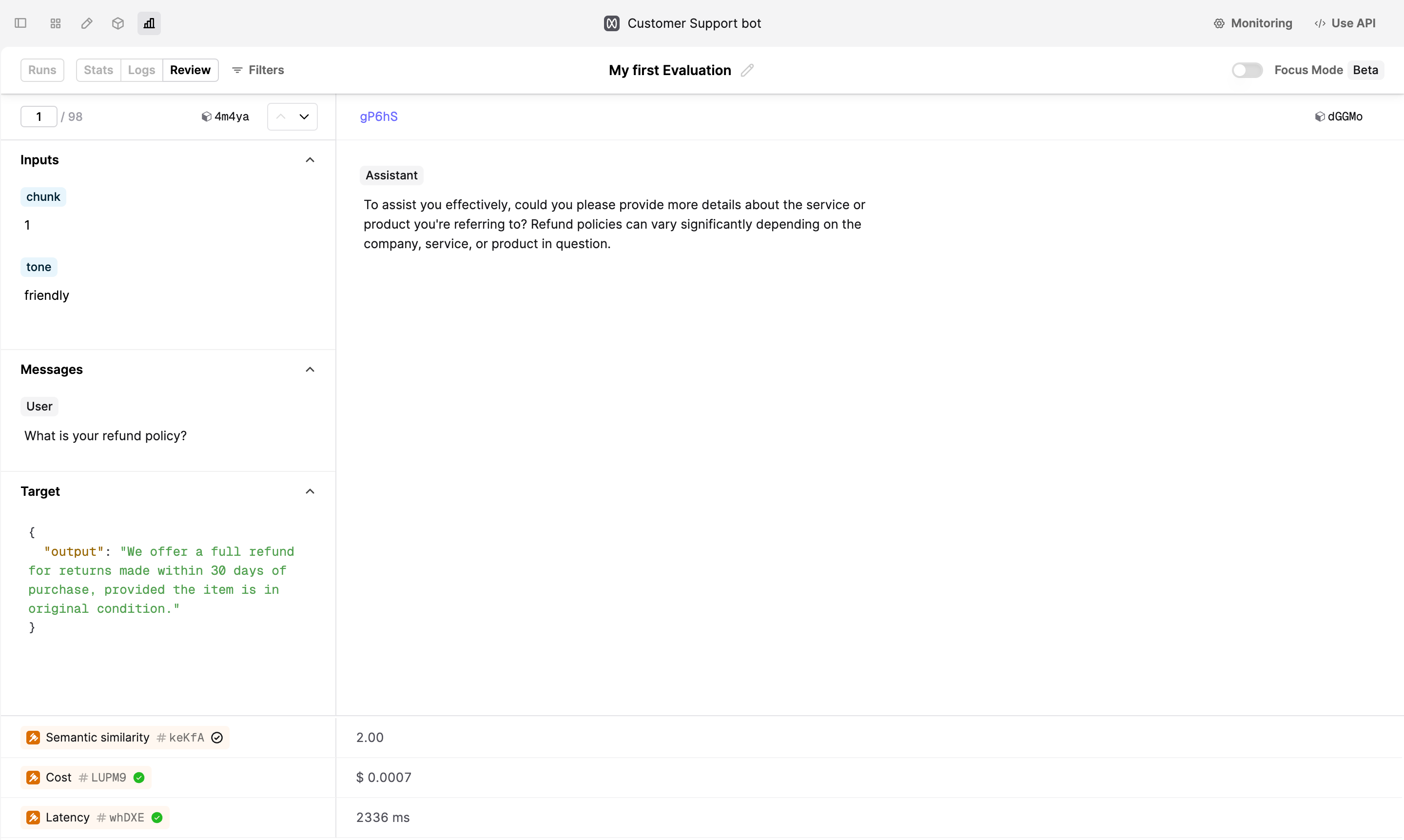Click the friendly tone value
This screenshot has width=1404, height=840.
point(46,295)
